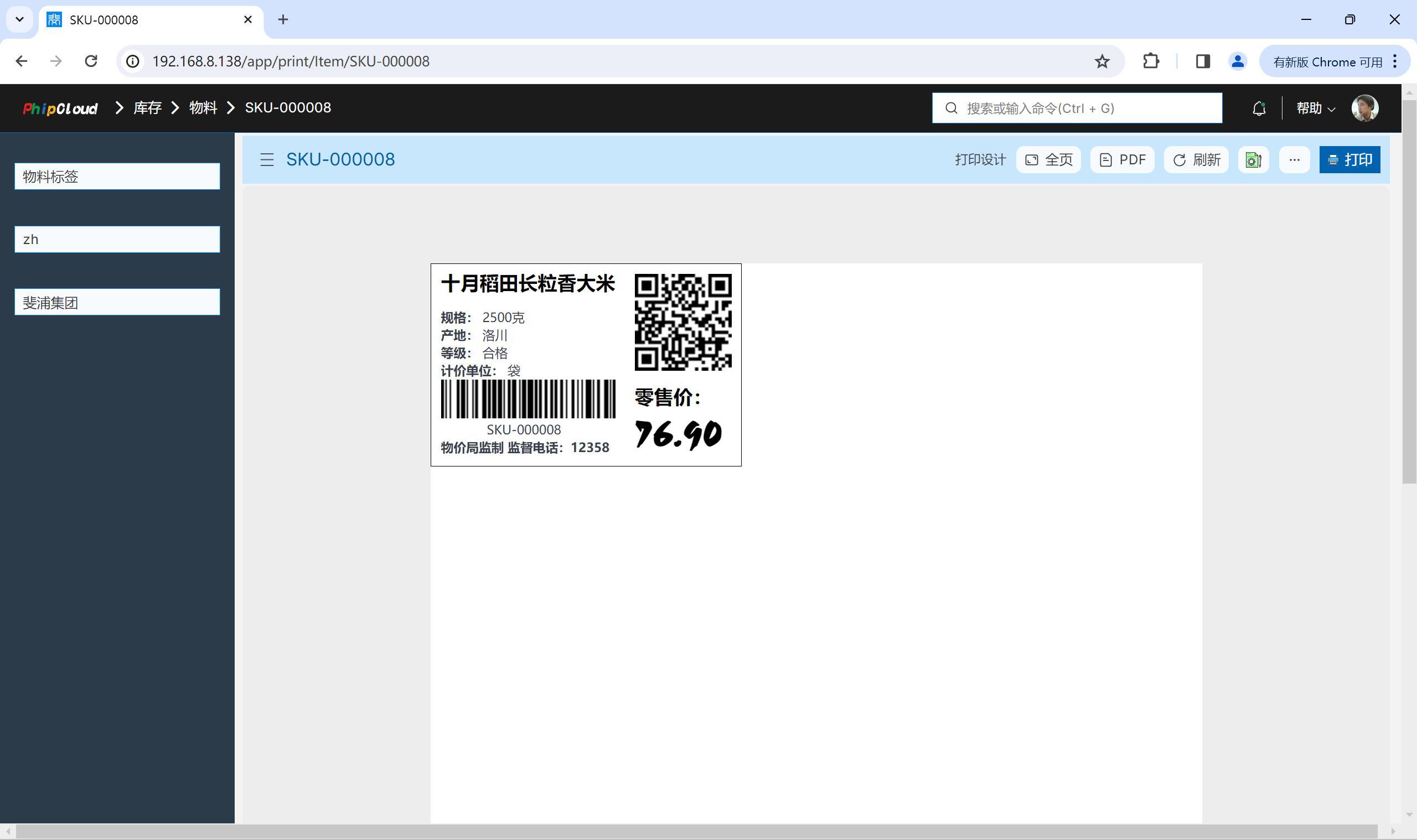Click the scrollbar down arrow
This screenshot has width=1417, height=840.
point(1409,815)
